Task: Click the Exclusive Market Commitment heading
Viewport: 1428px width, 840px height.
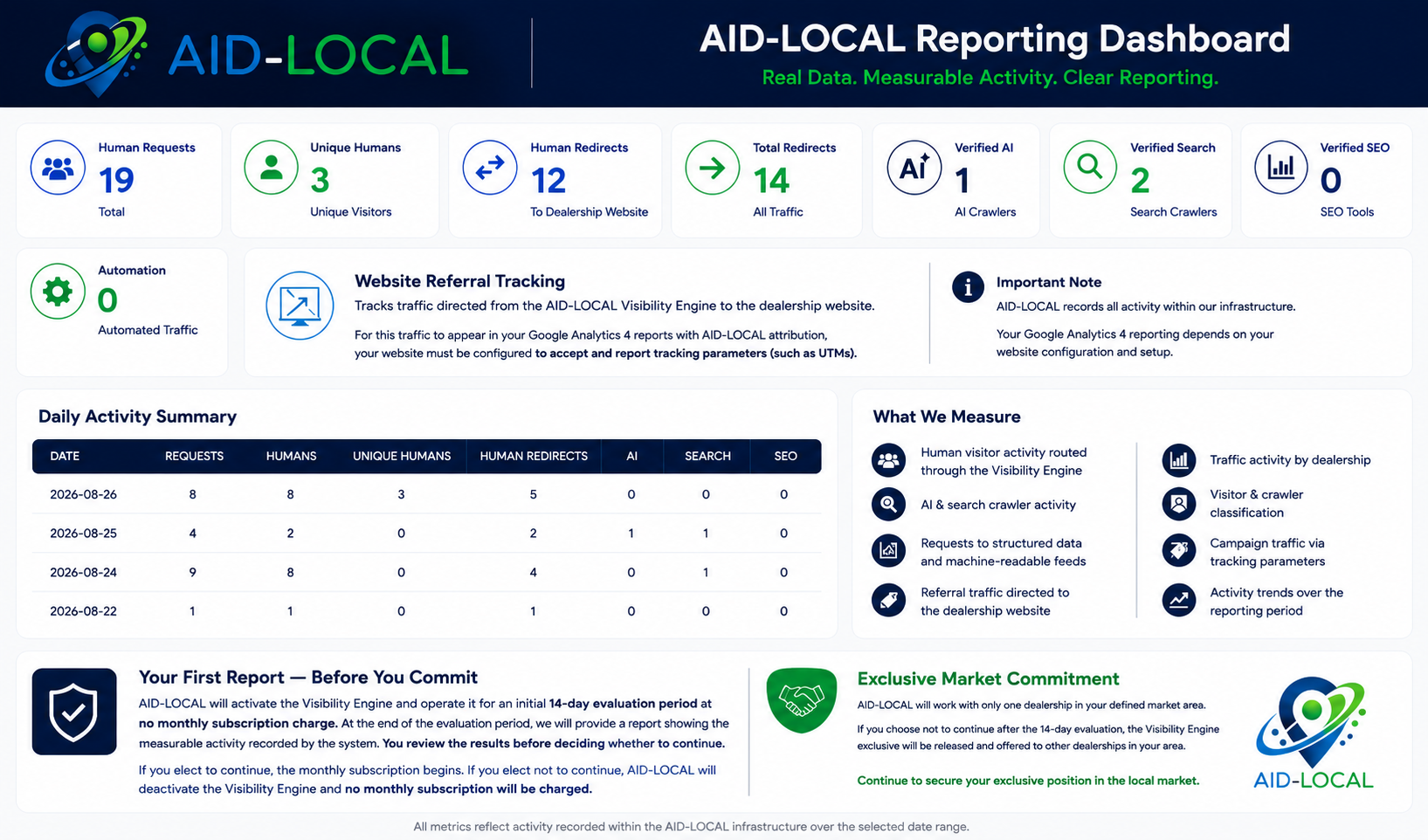Action: [x=988, y=678]
